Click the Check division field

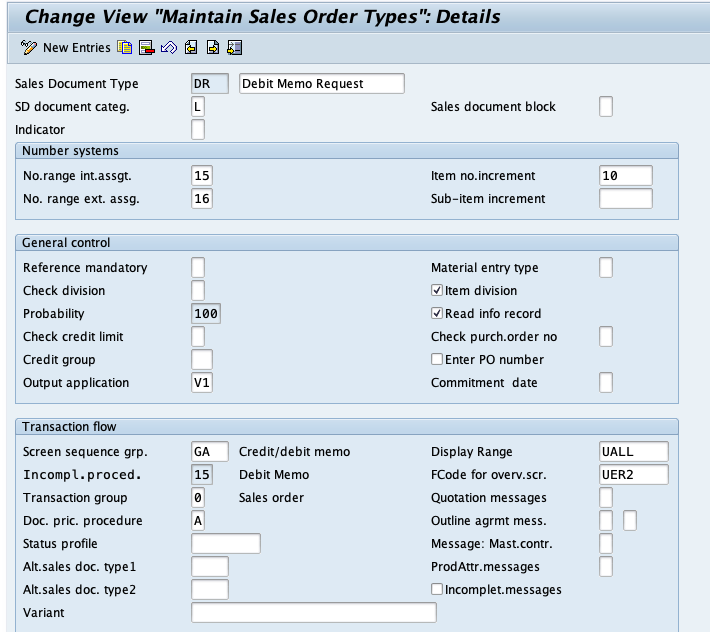coord(198,291)
